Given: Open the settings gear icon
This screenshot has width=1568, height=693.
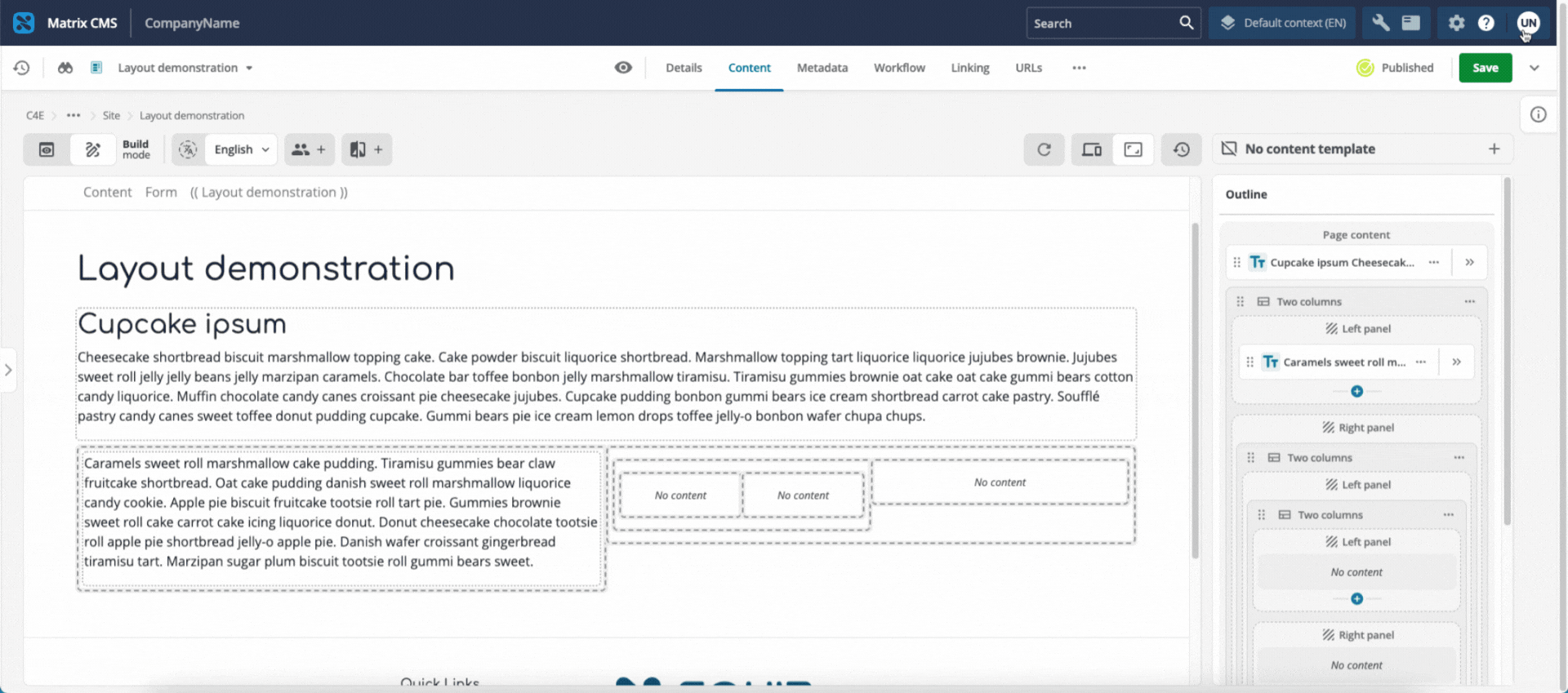Looking at the screenshot, I should click(1456, 23).
